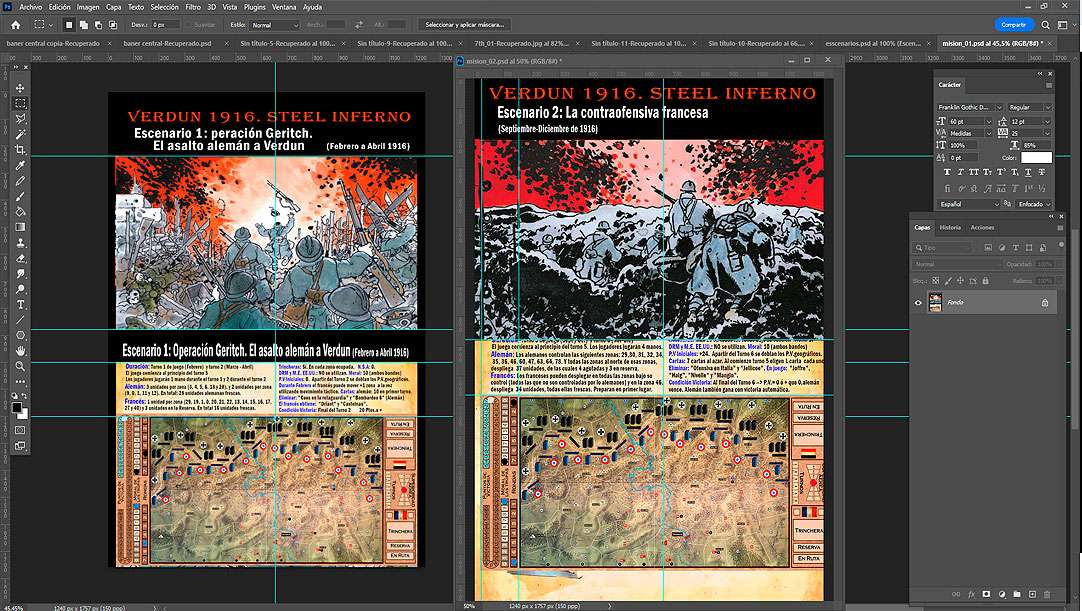Toggle Faux Bold in Carácter panel
Viewport: 1082px width, 611px height.
pos(947,172)
